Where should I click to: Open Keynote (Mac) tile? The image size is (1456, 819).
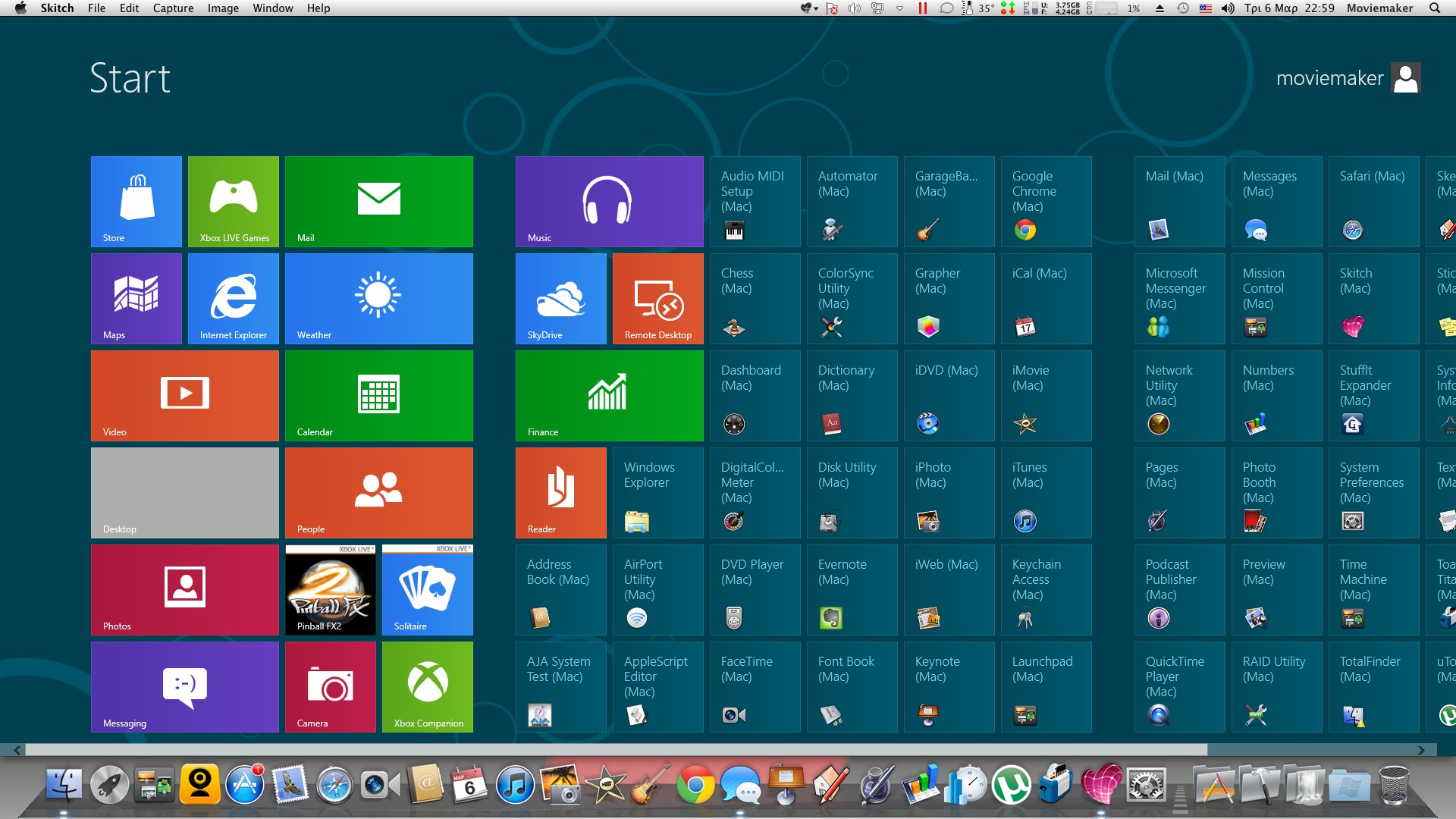[x=949, y=687]
